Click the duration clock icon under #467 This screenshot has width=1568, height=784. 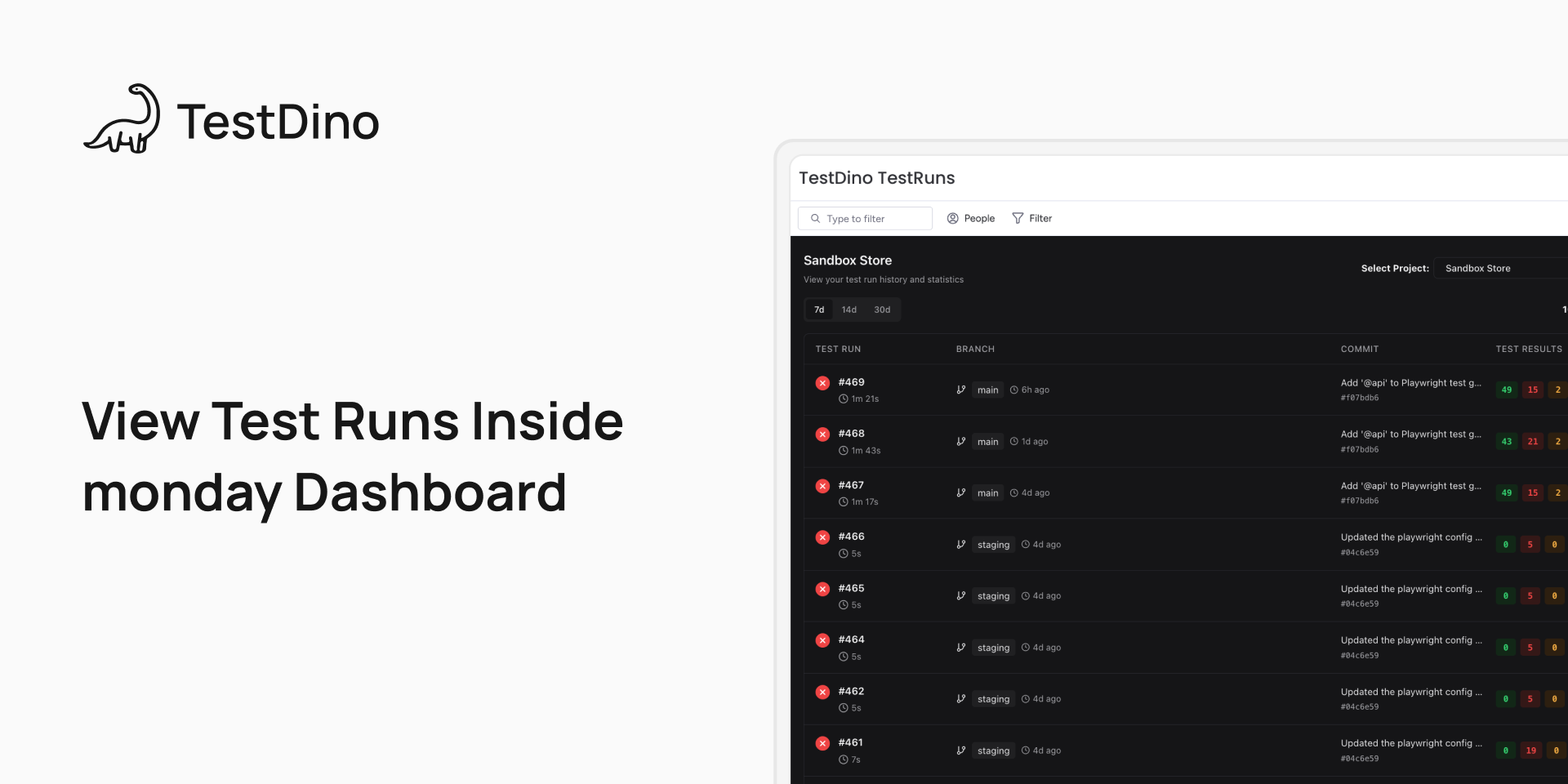click(843, 502)
